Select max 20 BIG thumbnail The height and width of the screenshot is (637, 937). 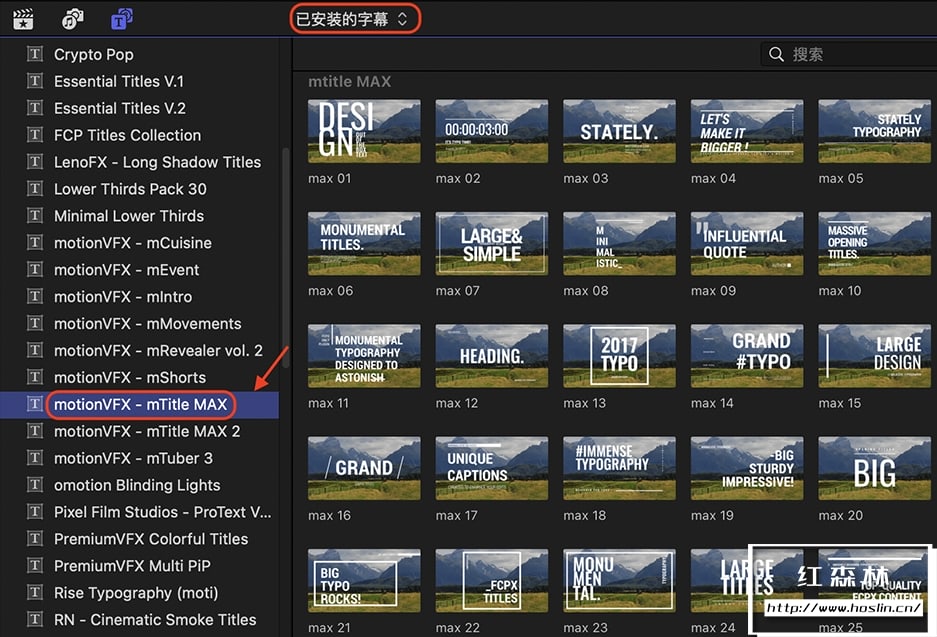click(x=874, y=468)
